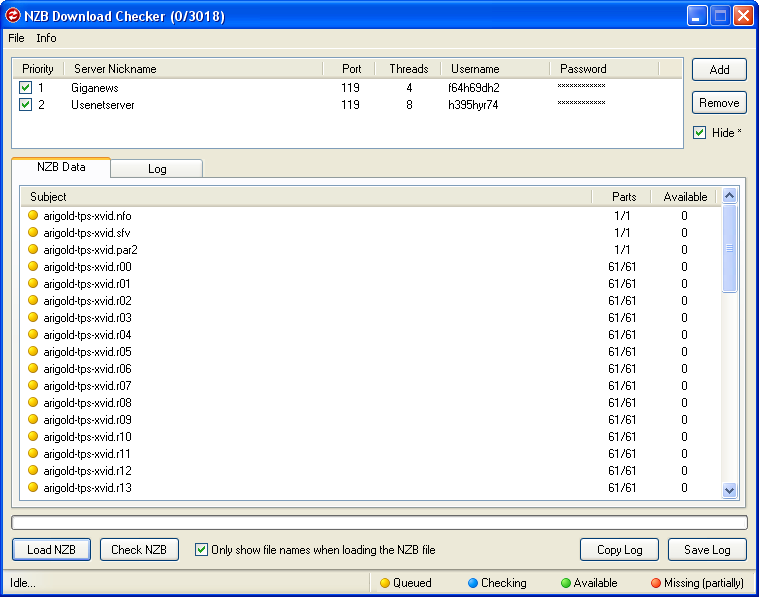Screen dimensions: 759x597
Task: Click the yellow dot of arigold-tps-xvid.r12
Action: [x=33, y=470]
